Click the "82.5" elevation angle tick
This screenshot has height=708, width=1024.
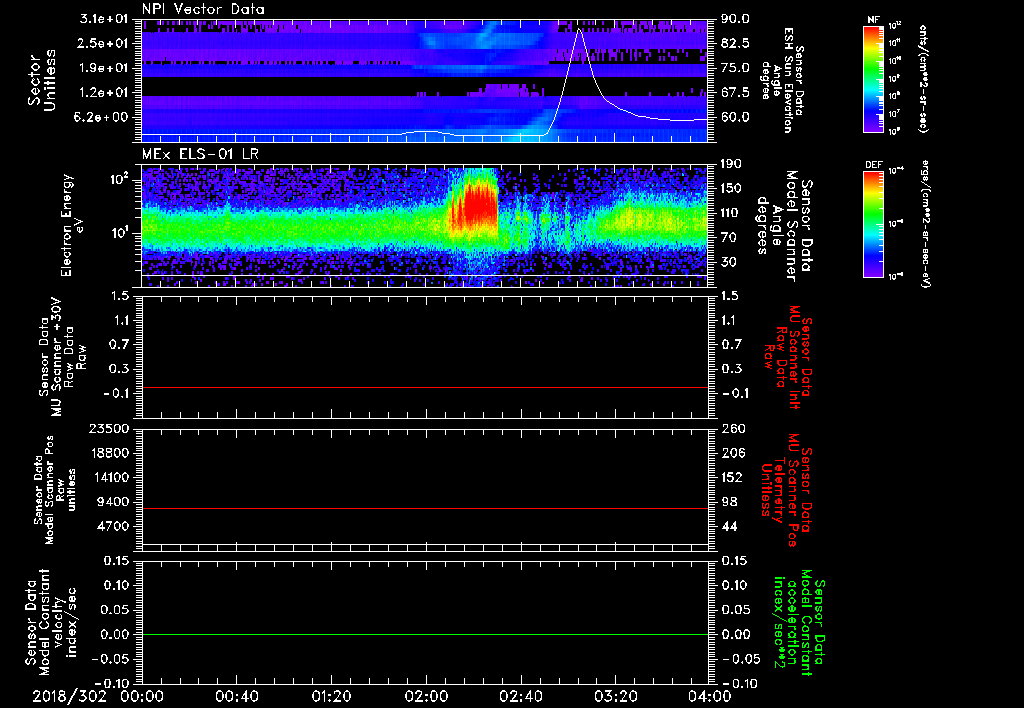735,43
